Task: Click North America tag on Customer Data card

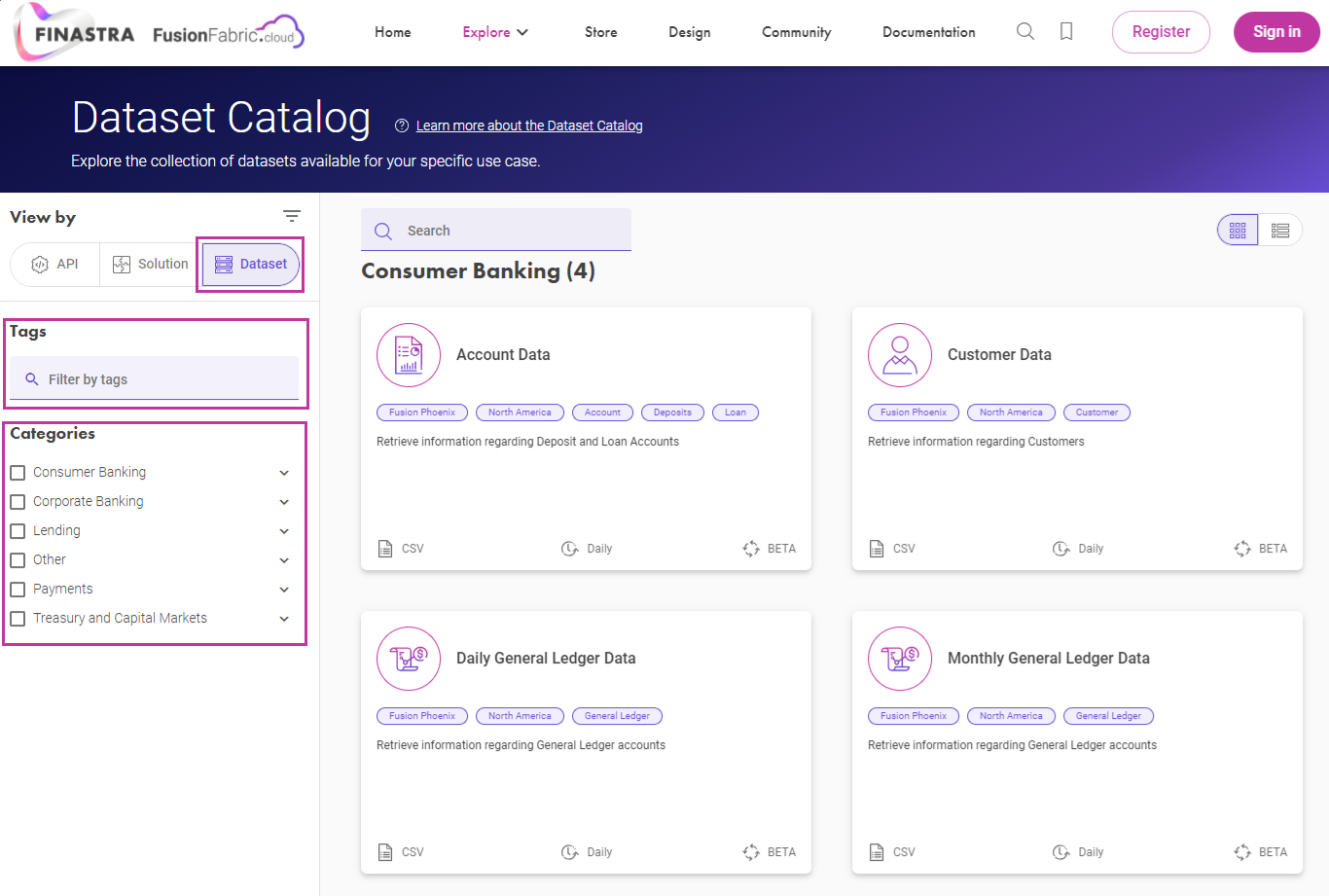Action: pos(1011,412)
